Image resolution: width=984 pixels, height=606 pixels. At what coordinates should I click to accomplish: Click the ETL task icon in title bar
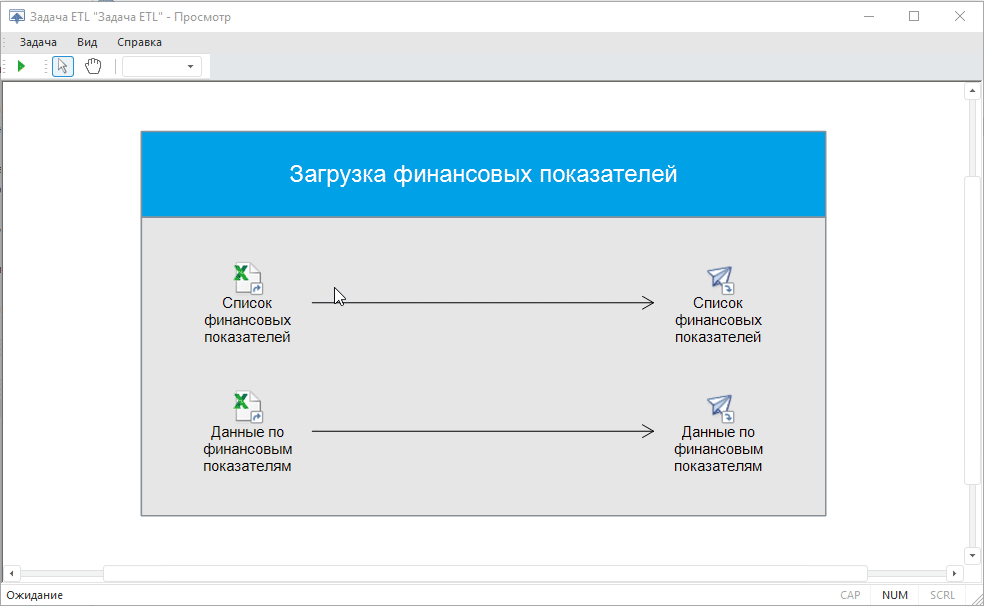[17, 16]
